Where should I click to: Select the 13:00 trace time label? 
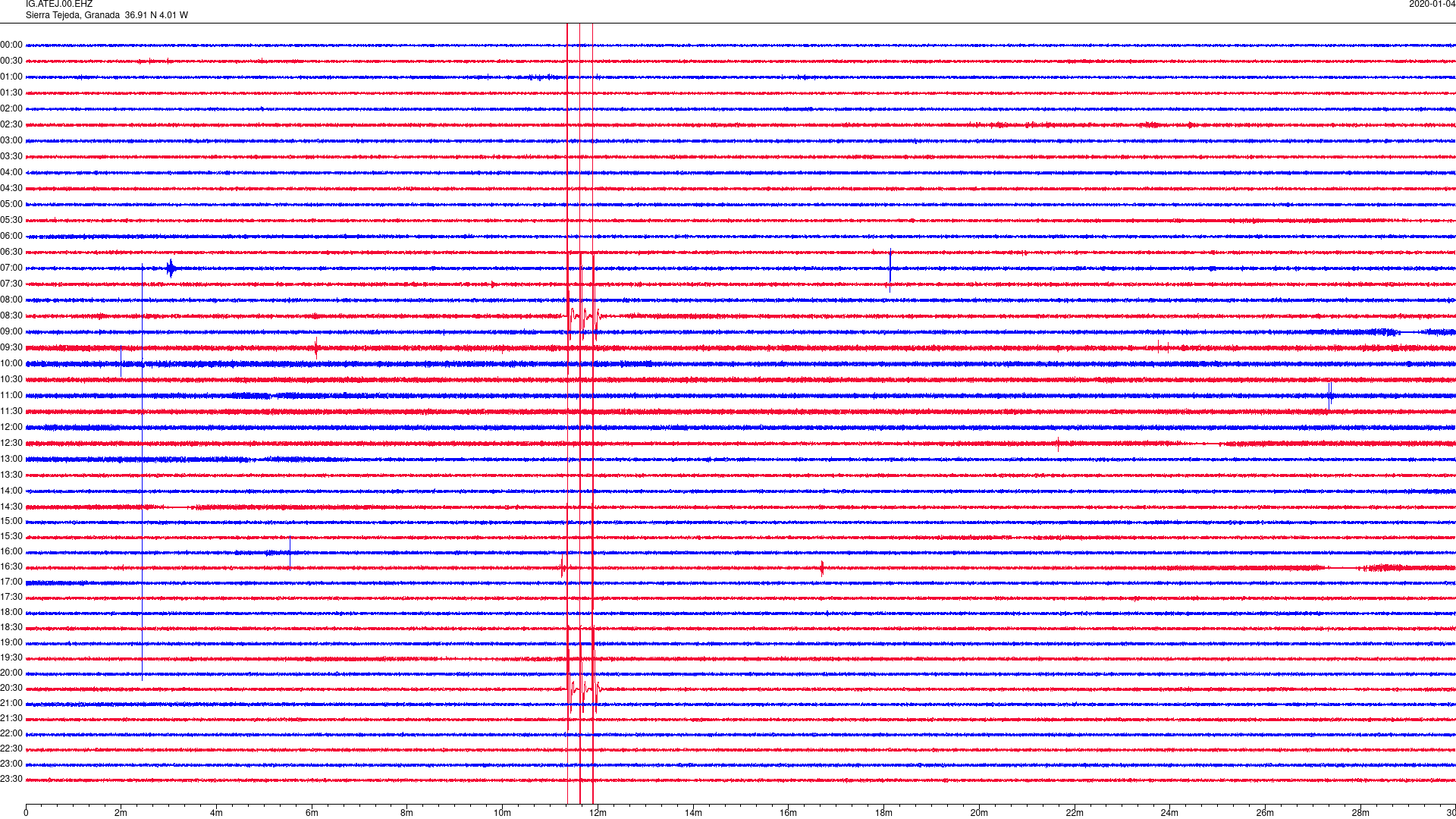pyautogui.click(x=11, y=459)
